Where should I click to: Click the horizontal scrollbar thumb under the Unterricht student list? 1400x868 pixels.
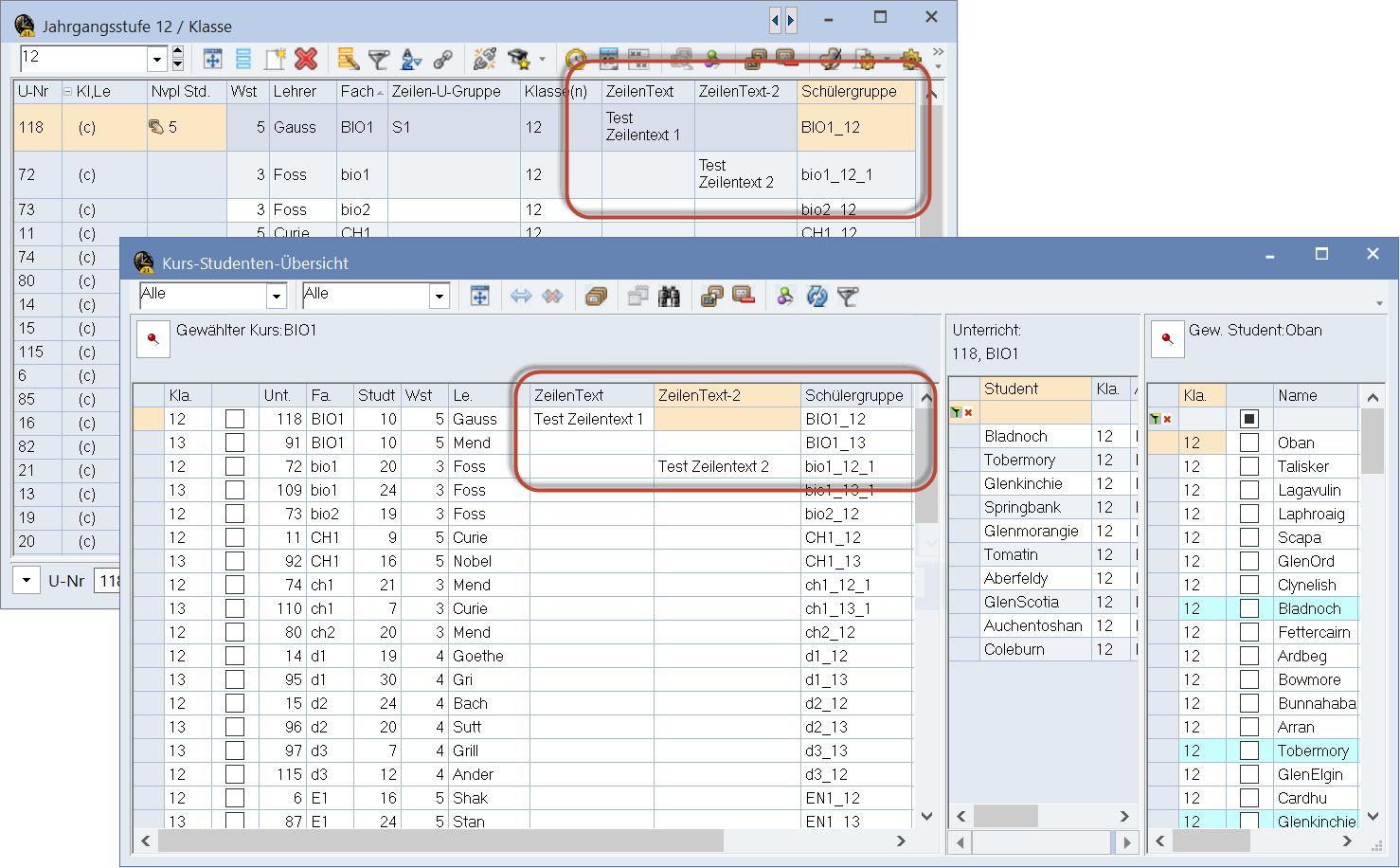[1006, 816]
